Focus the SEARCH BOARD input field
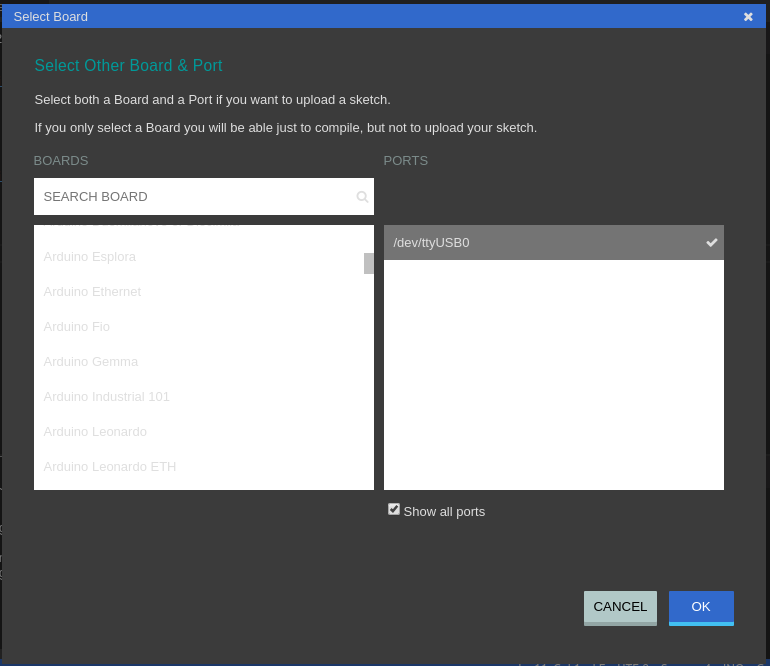 tap(195, 197)
